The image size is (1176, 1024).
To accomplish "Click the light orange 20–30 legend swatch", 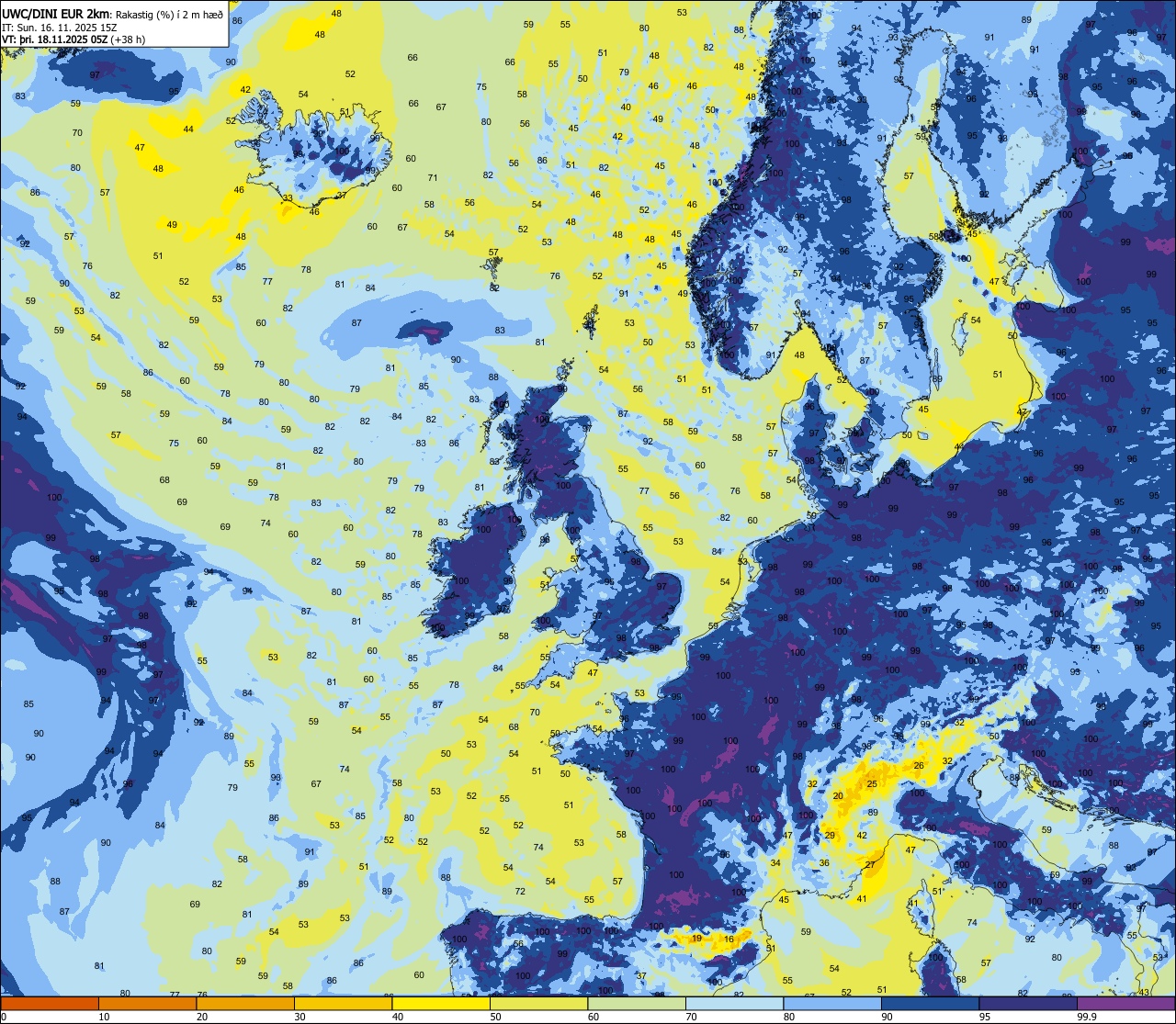I will point(245,1004).
